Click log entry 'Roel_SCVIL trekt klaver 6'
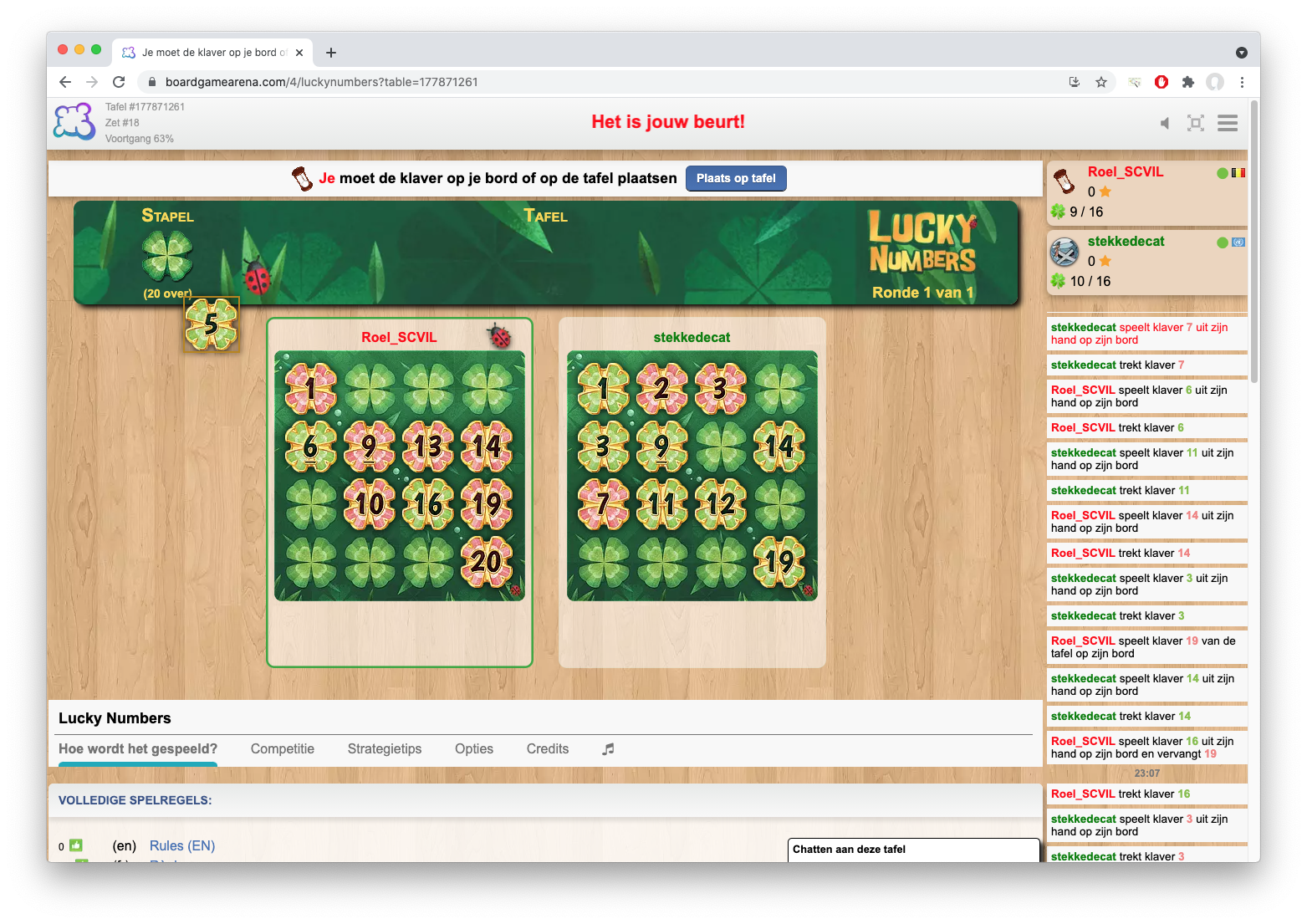The image size is (1307, 924). tap(1146, 428)
